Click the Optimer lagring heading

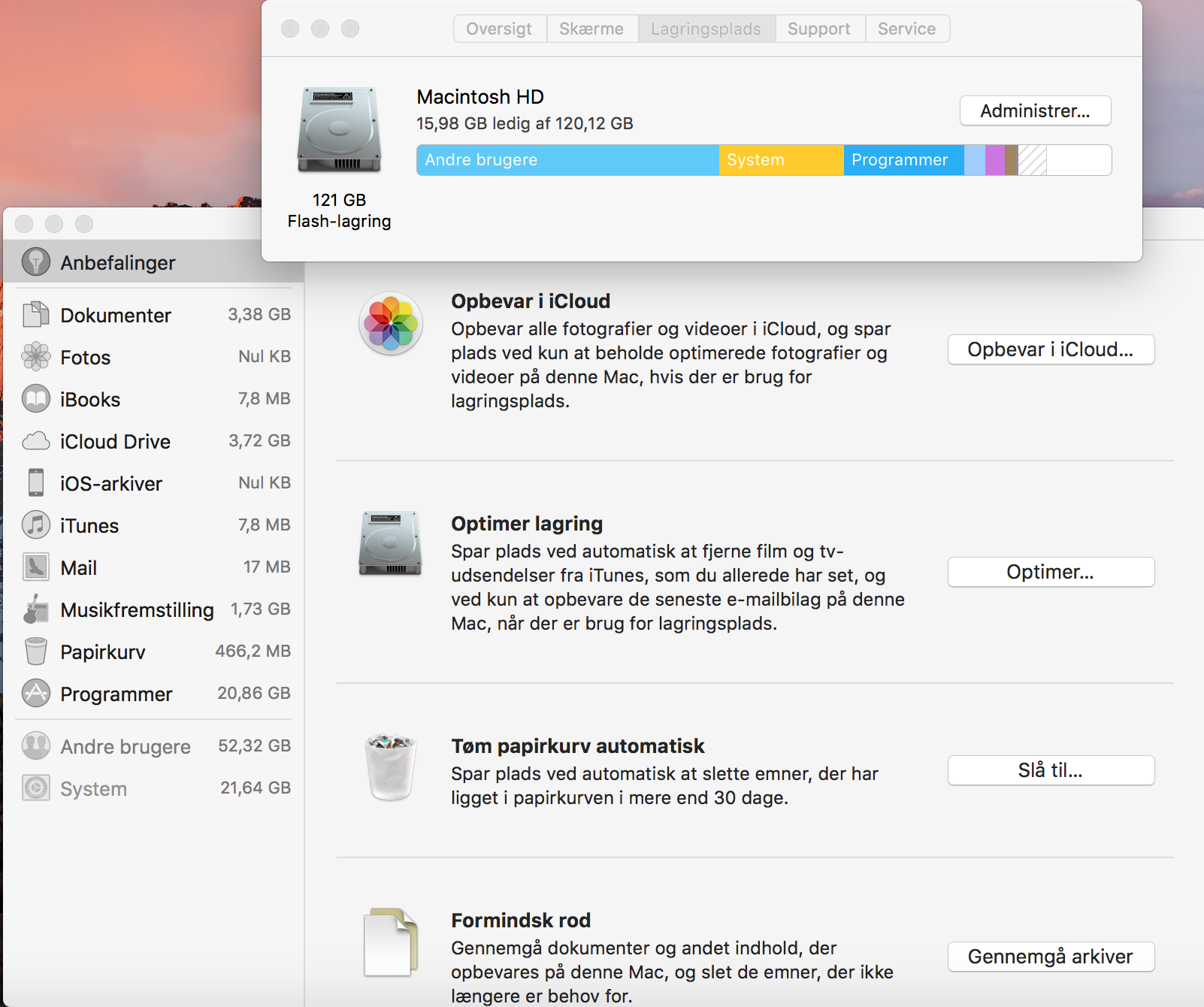click(527, 524)
